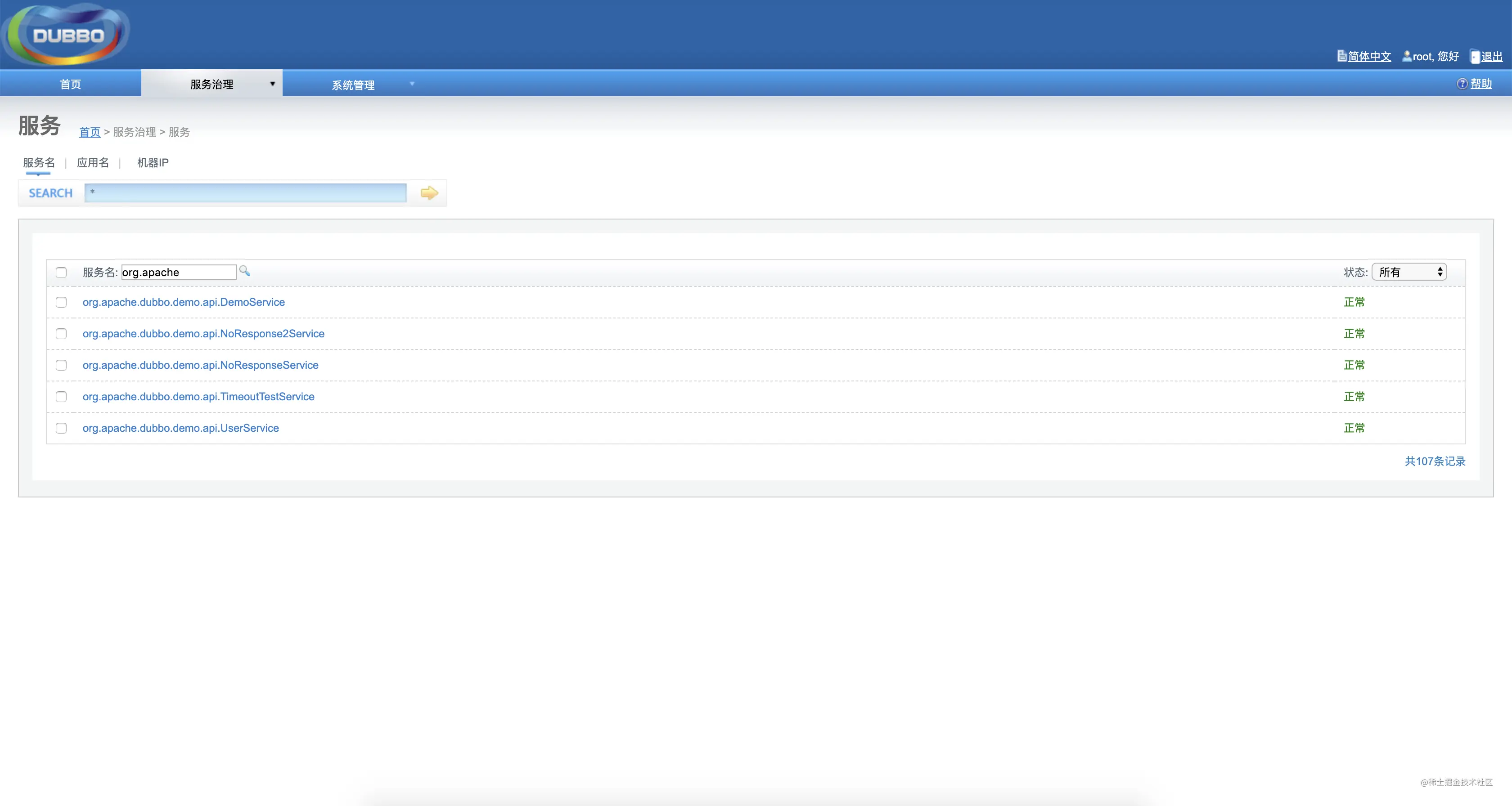Click the logout door icon

pos(1475,56)
